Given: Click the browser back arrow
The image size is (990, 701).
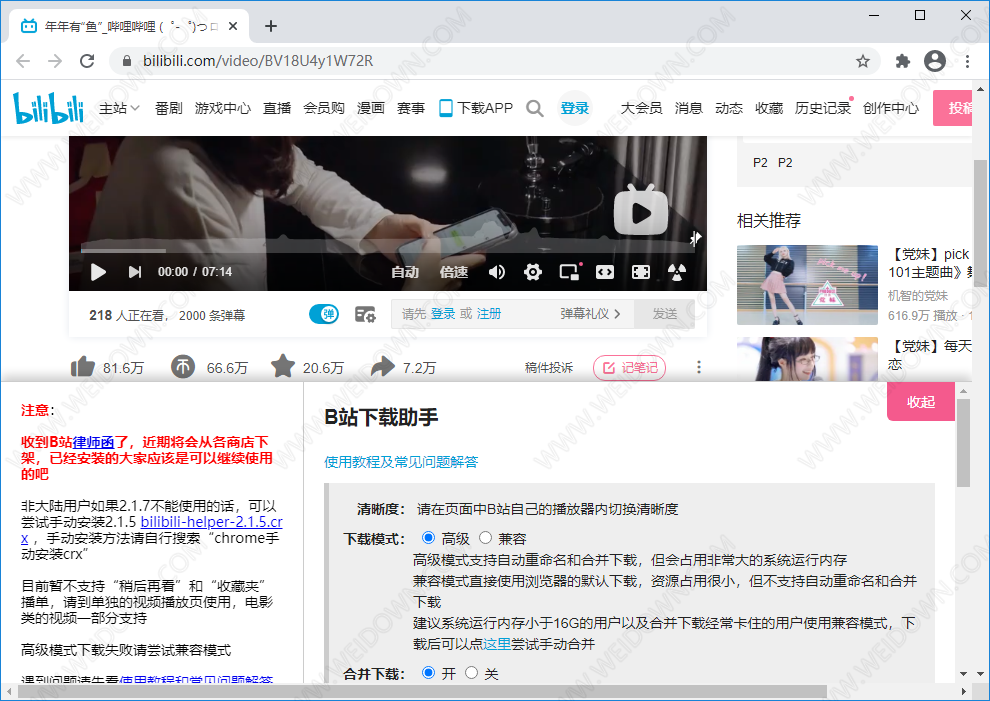Looking at the screenshot, I should [23, 61].
